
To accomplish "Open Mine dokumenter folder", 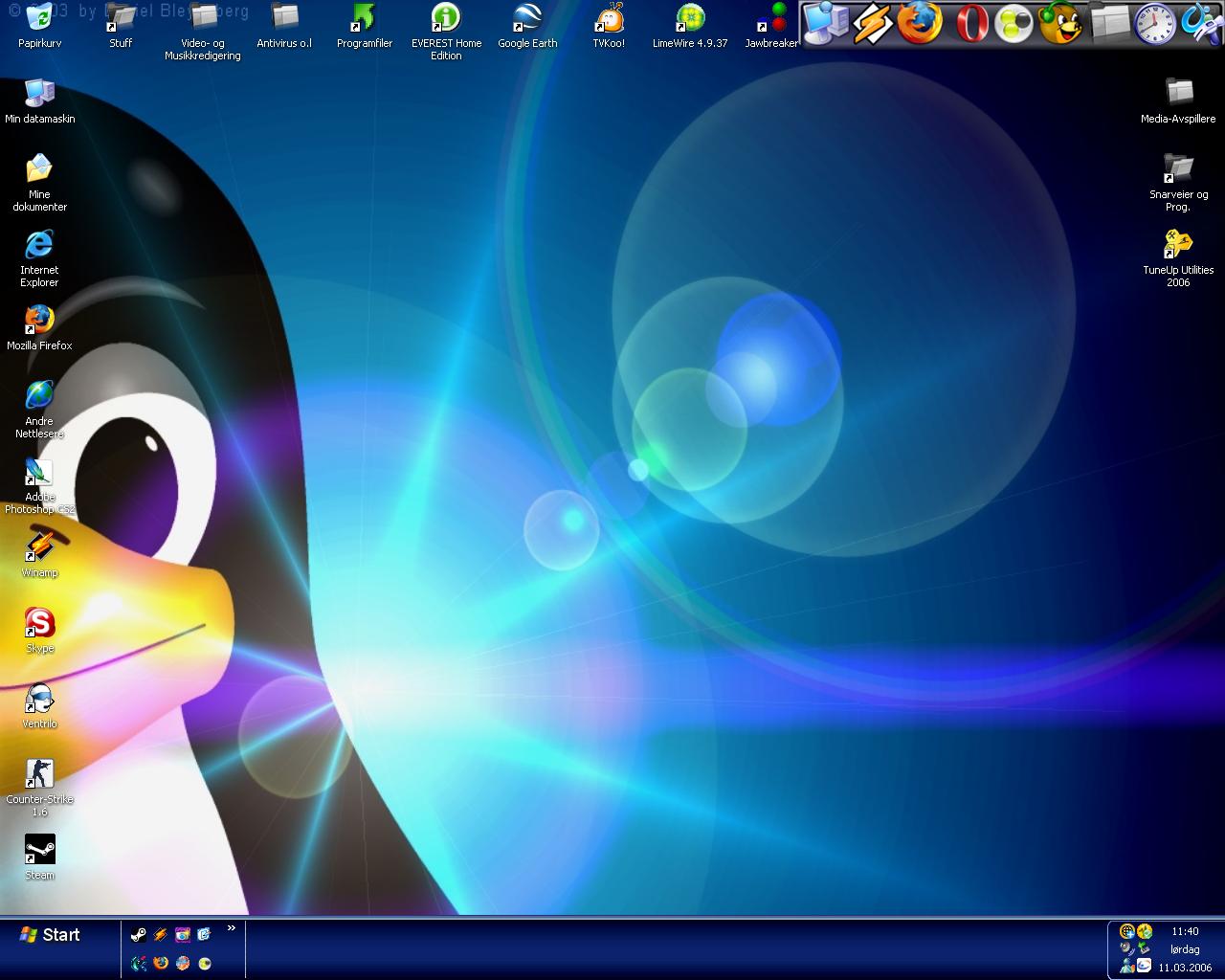I will (x=39, y=182).
